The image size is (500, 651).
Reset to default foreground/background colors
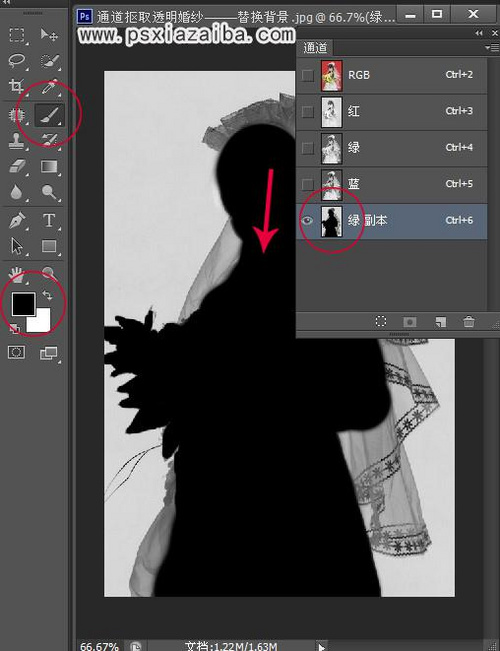click(14, 328)
